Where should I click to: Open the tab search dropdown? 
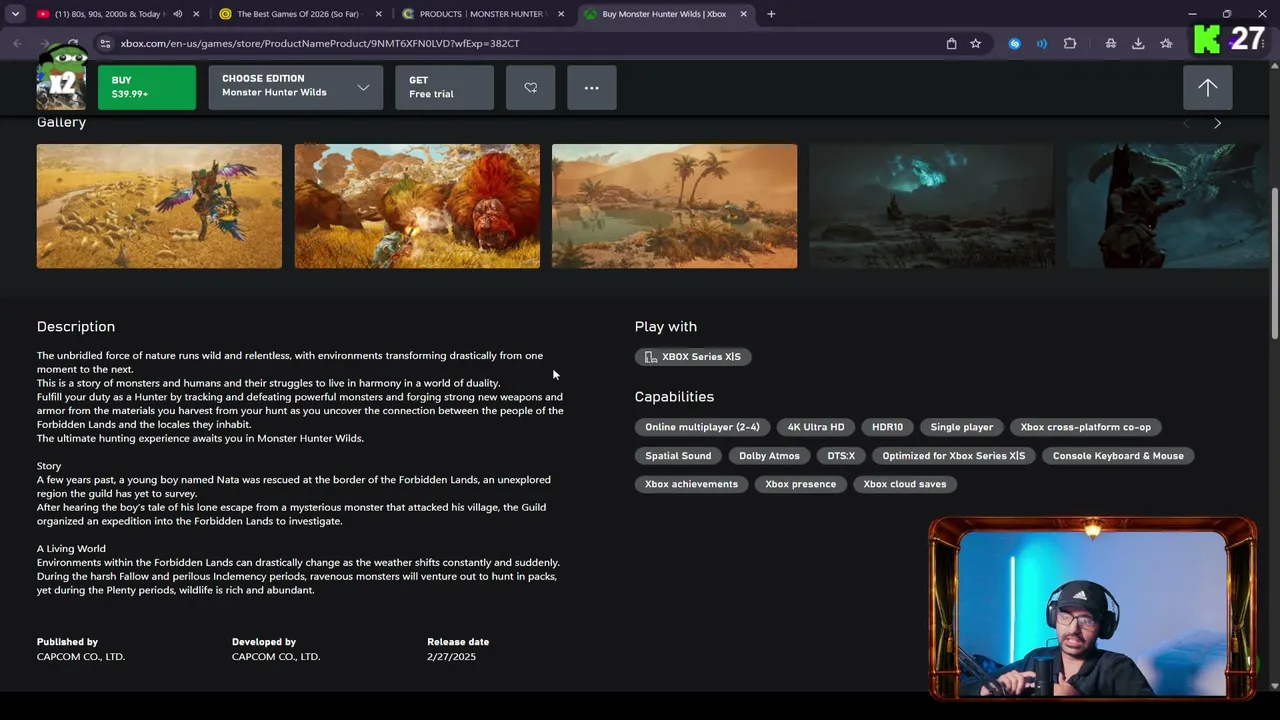coord(15,14)
